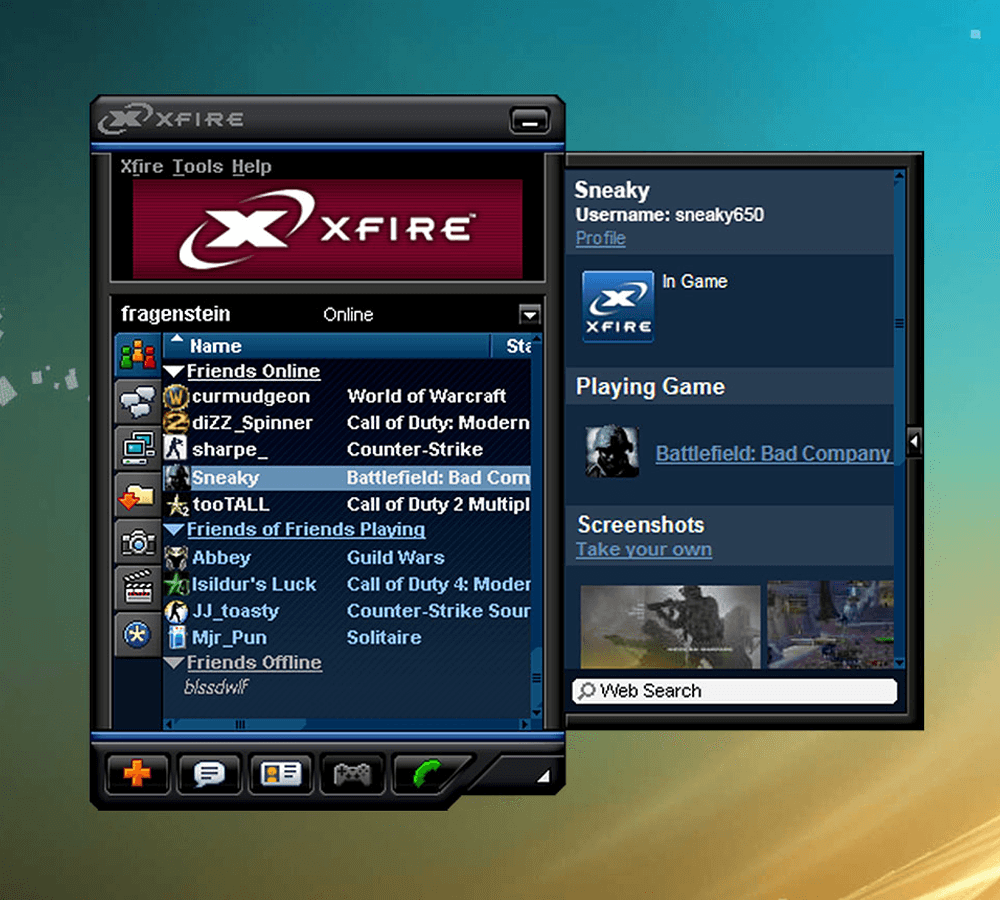Click the gamepad icon in bottom toolbar
1000x900 pixels.
[x=352, y=774]
